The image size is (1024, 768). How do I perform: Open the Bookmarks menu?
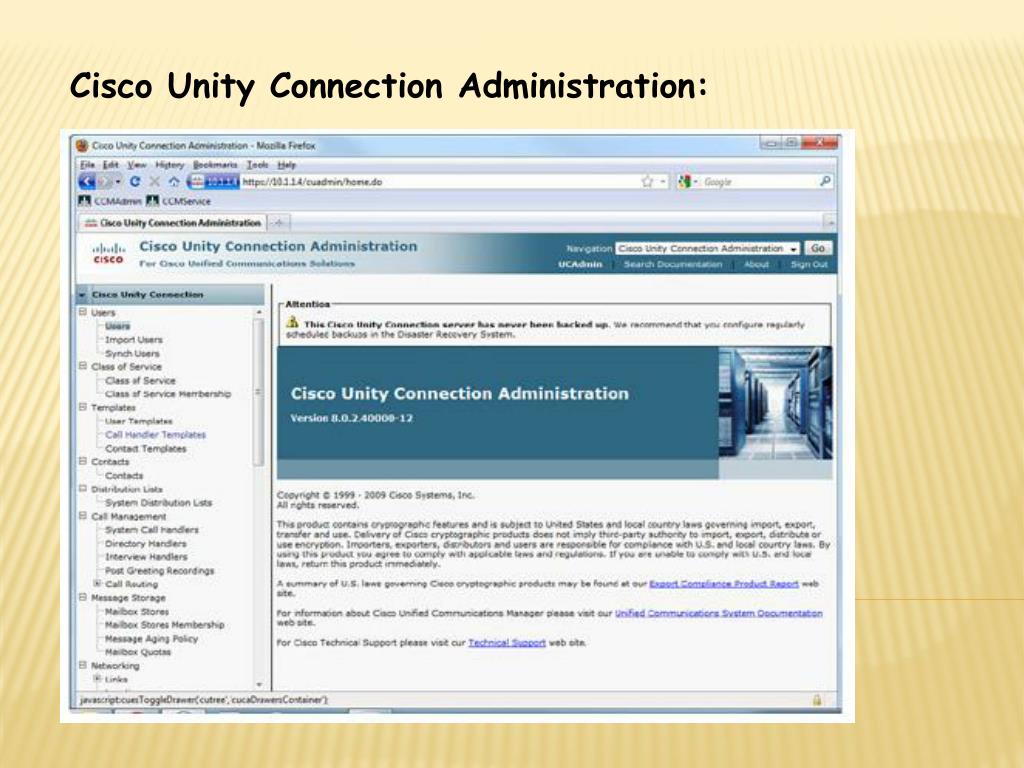[215, 165]
